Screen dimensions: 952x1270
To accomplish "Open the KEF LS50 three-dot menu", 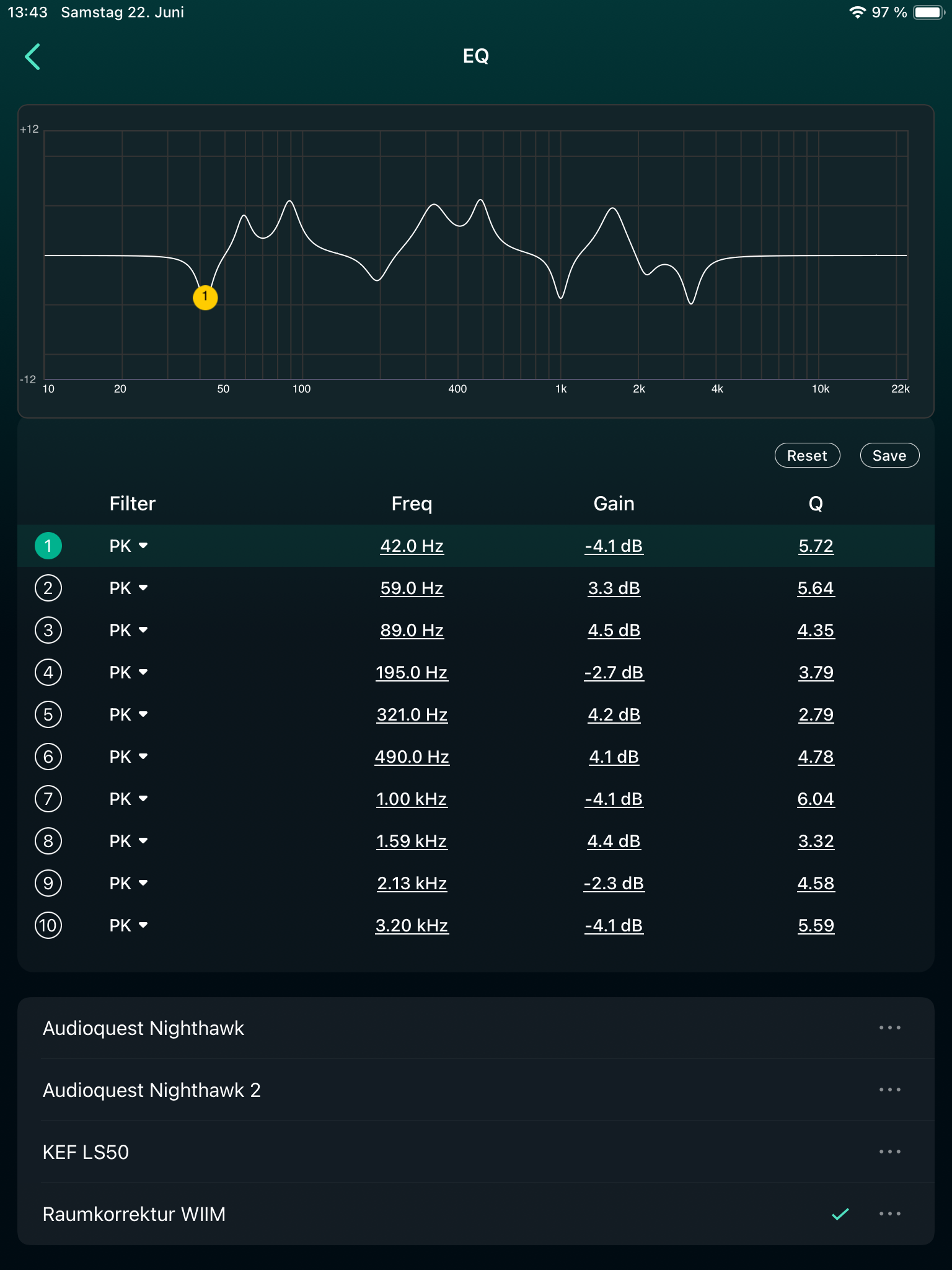I will coord(889,1152).
